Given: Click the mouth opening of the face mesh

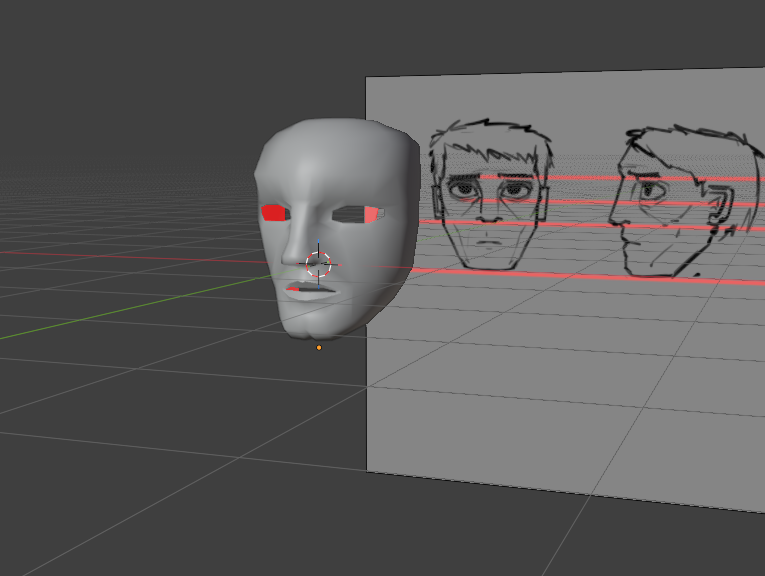Looking at the screenshot, I should pos(311,288).
